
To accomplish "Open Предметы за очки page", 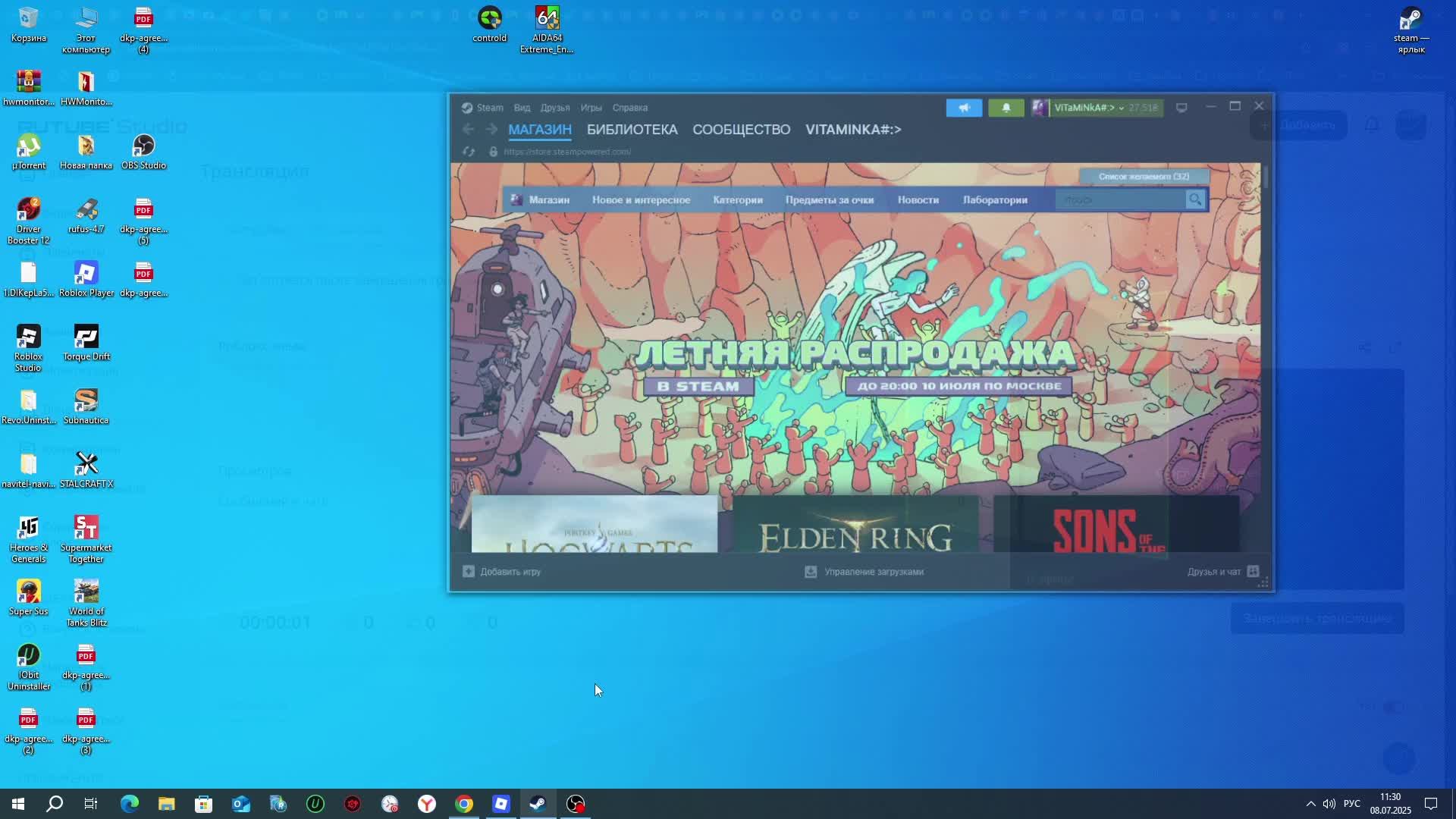I will 830,200.
